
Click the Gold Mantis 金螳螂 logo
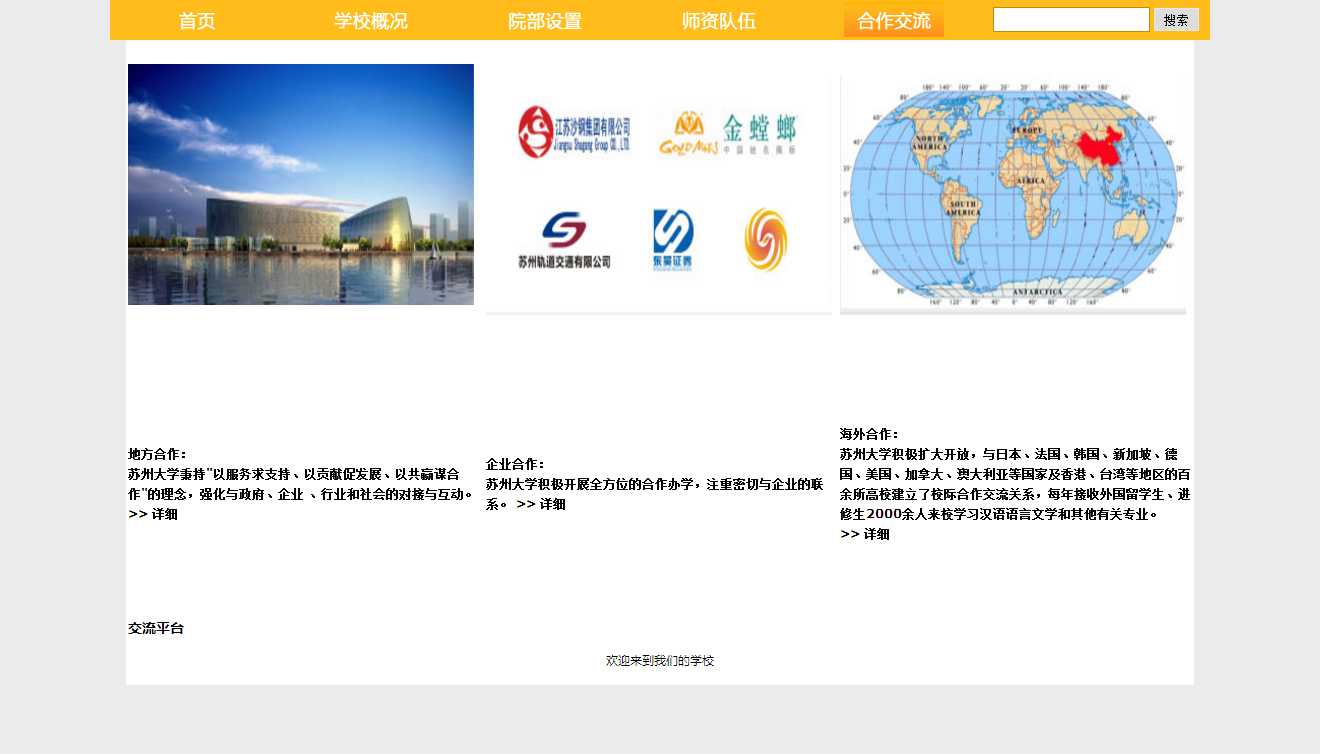(727, 133)
